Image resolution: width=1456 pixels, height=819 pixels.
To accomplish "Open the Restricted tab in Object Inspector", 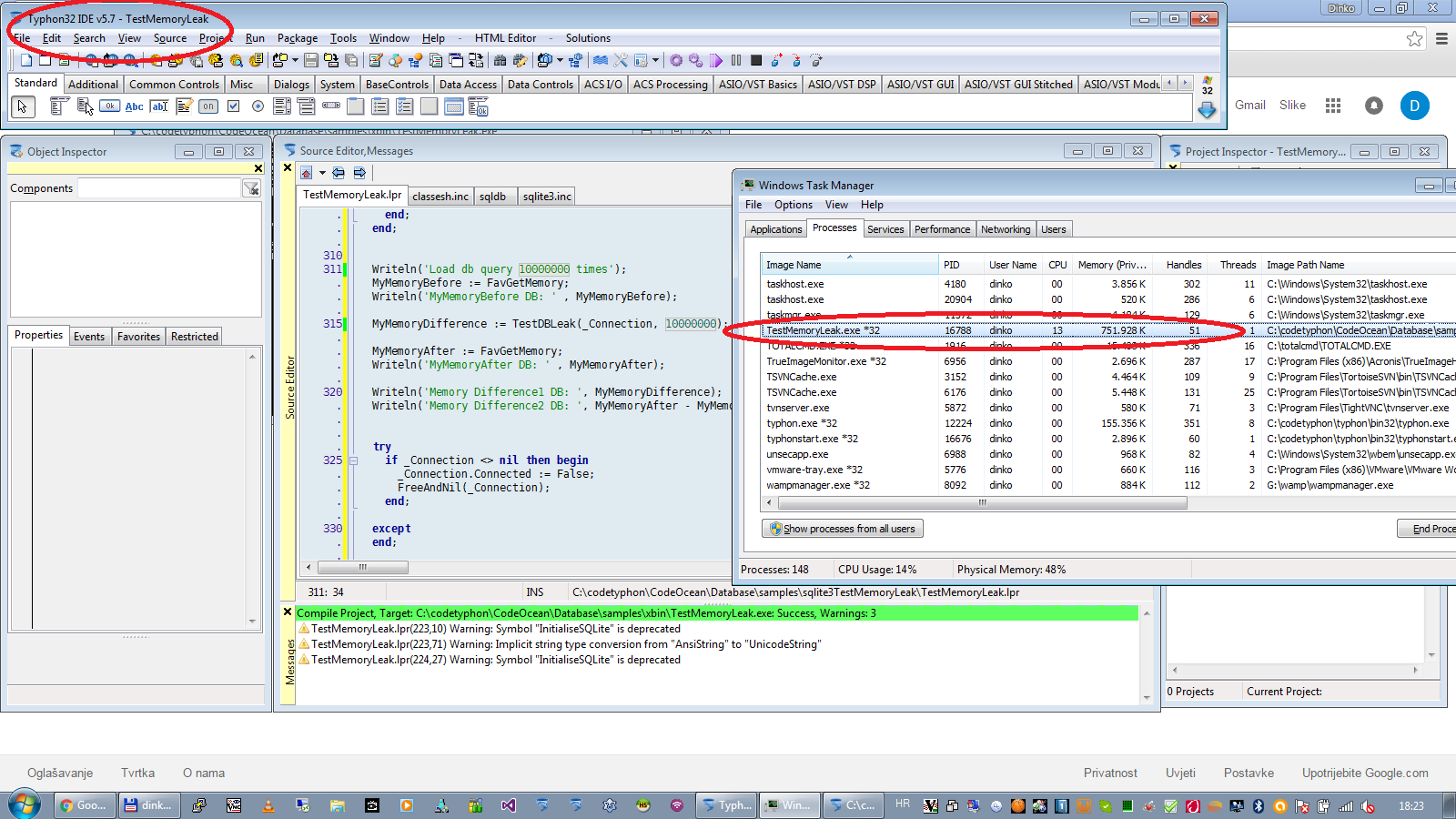I will click(195, 337).
